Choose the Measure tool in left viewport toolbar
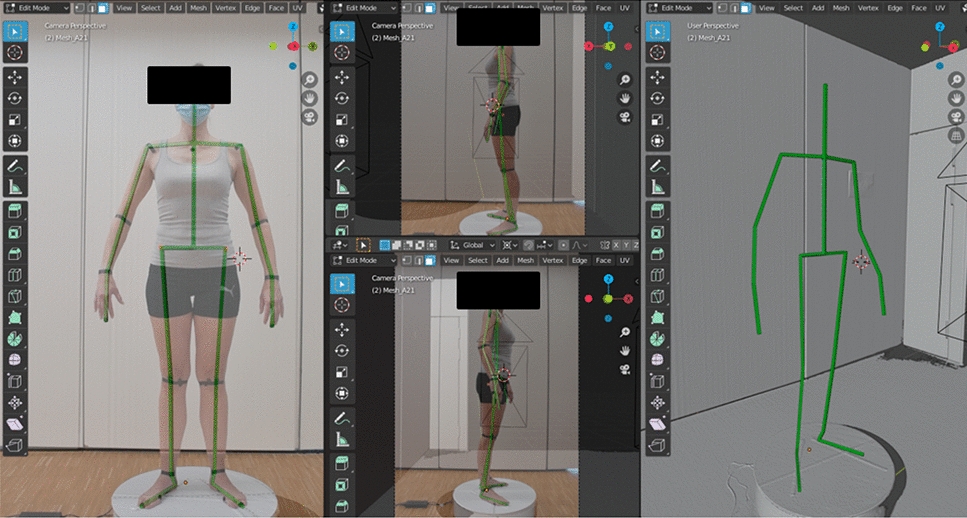Image resolution: width=967 pixels, height=518 pixels. pyautogui.click(x=16, y=186)
